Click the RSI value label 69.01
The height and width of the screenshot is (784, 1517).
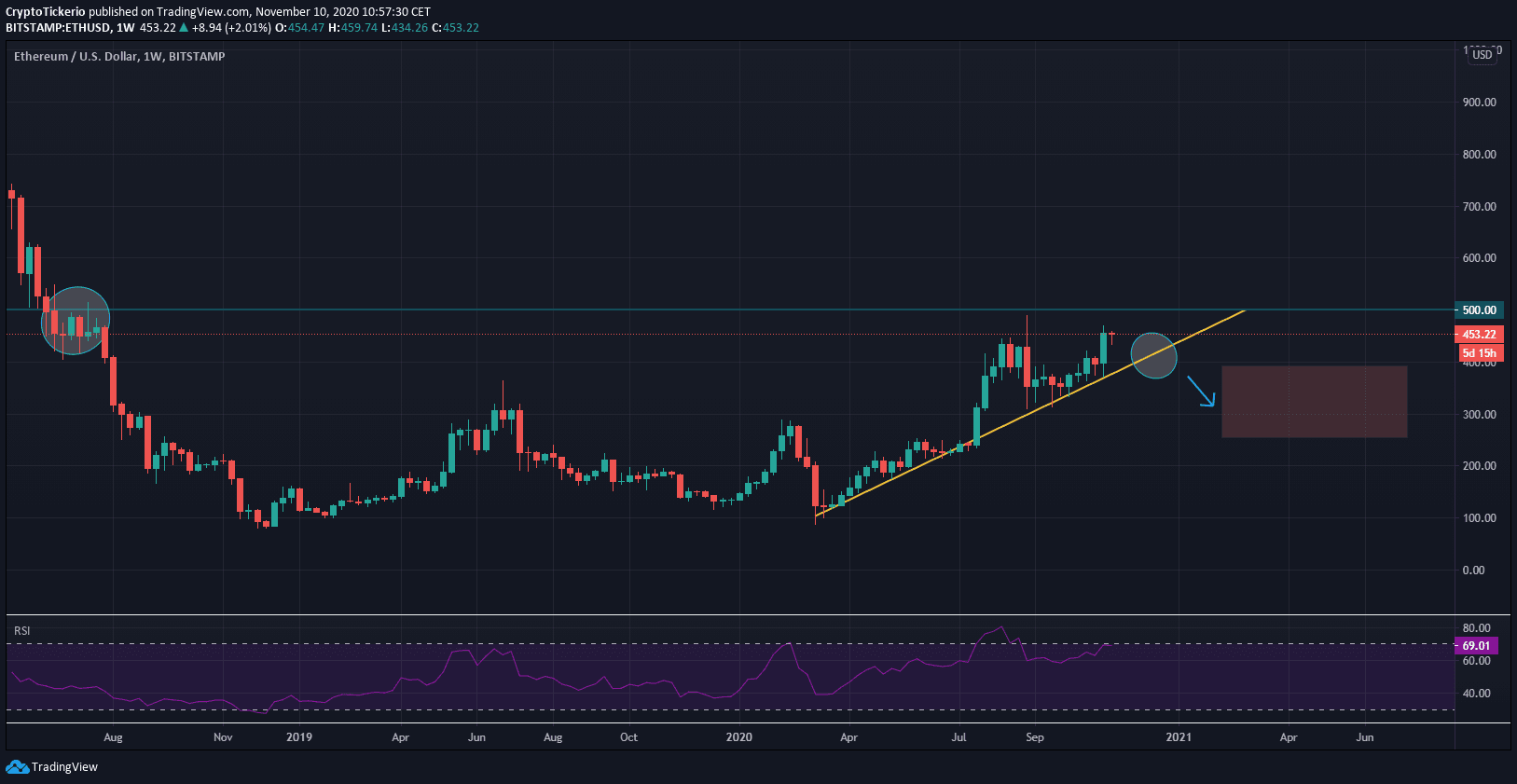click(1476, 645)
